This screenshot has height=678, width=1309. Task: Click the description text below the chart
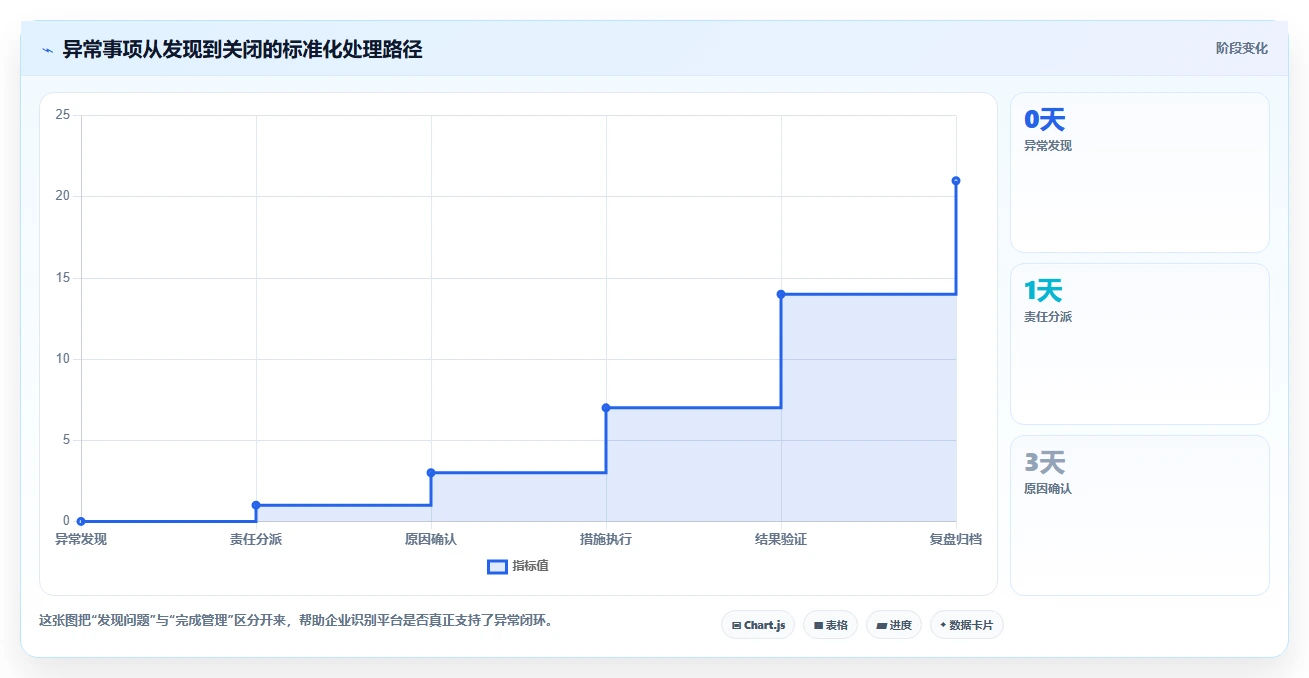296,620
